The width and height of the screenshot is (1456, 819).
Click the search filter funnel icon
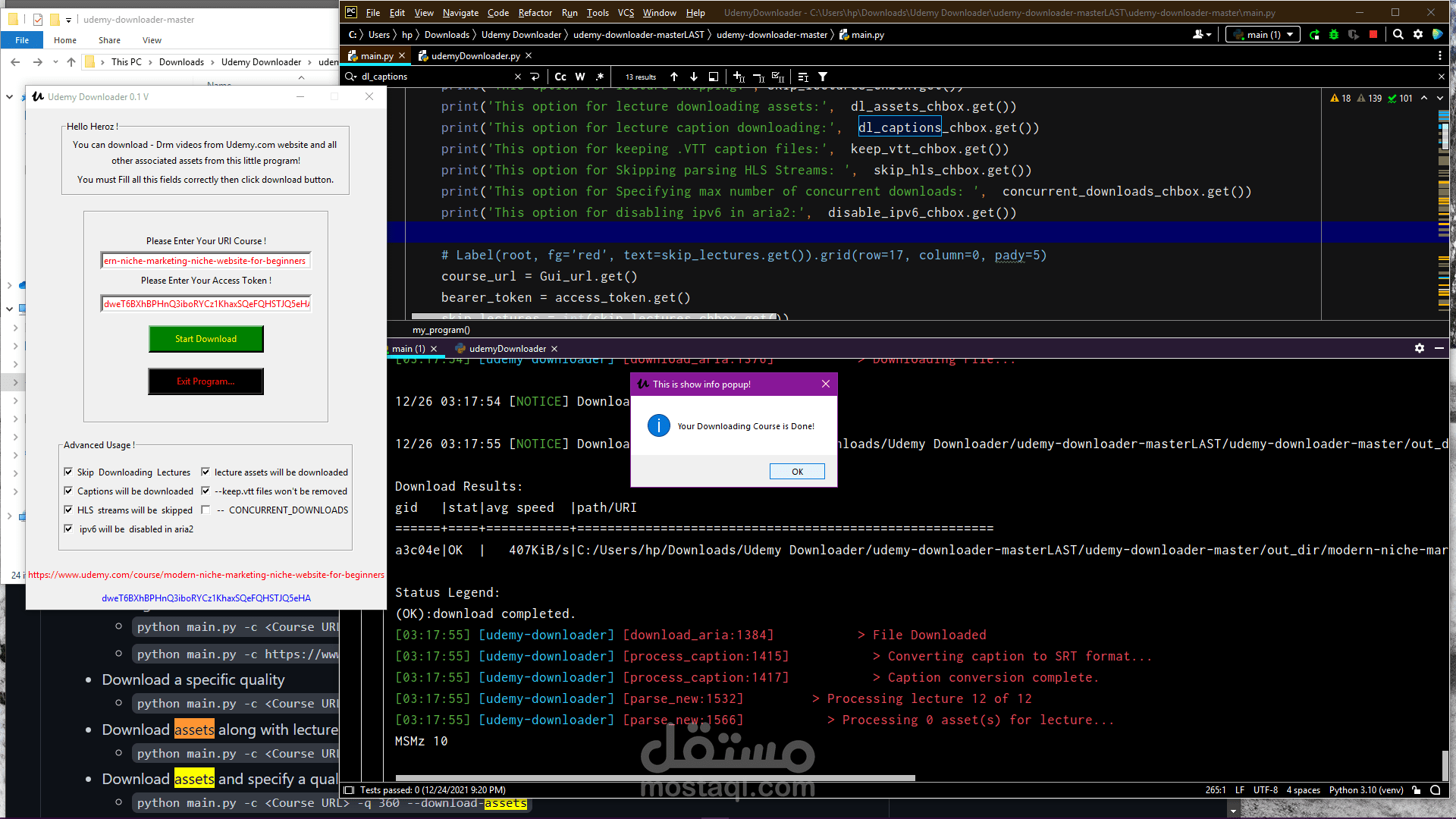823,77
